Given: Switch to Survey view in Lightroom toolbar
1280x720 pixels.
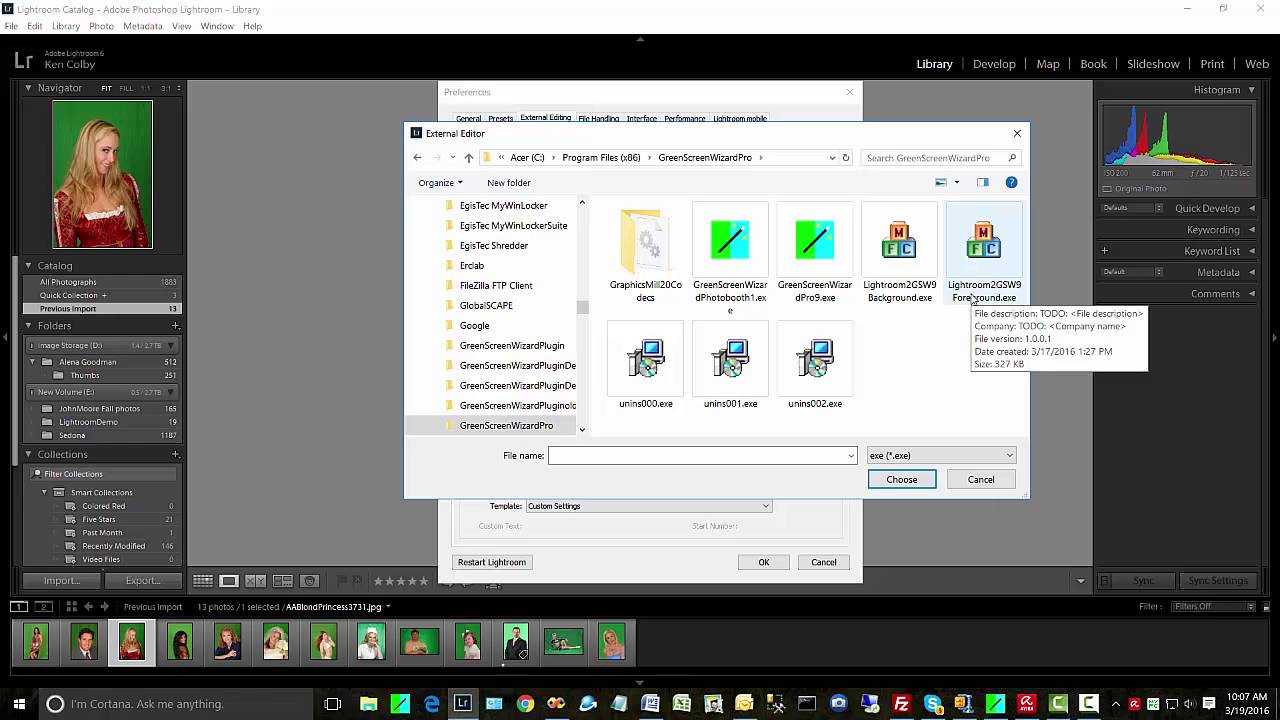Looking at the screenshot, I should (x=283, y=581).
